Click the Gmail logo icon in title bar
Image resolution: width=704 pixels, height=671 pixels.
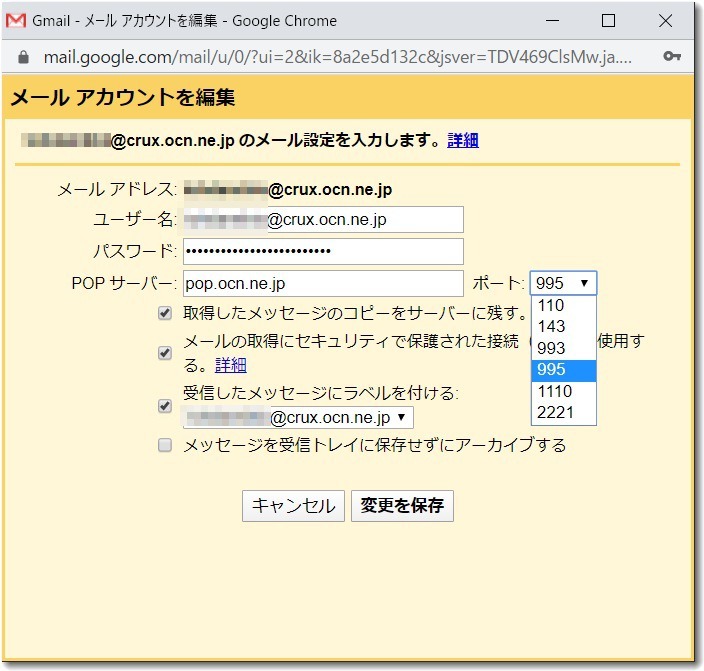(16, 20)
